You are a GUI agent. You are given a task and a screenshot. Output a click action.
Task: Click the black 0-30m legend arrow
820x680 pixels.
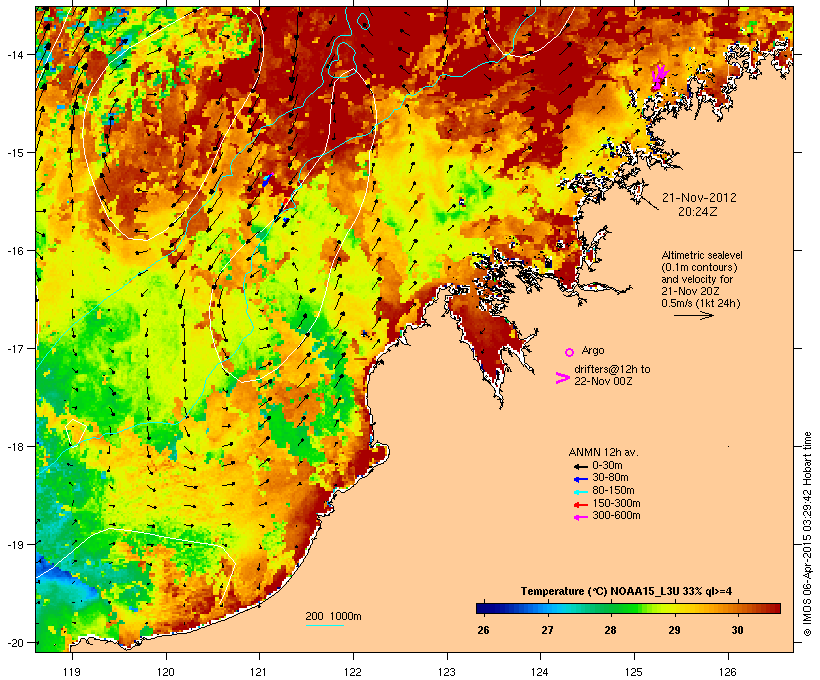click(580, 466)
